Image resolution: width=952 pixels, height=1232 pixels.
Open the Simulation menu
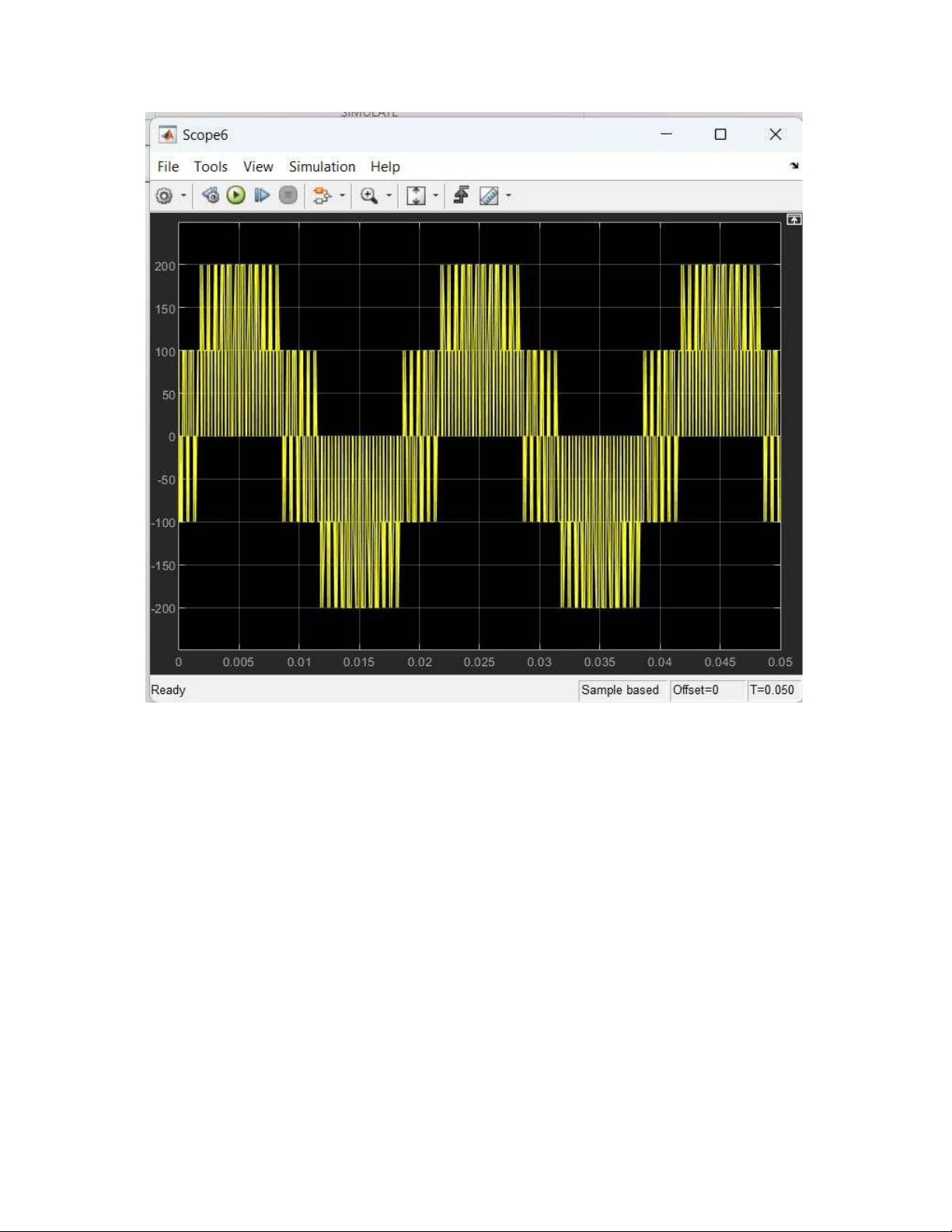pos(322,166)
